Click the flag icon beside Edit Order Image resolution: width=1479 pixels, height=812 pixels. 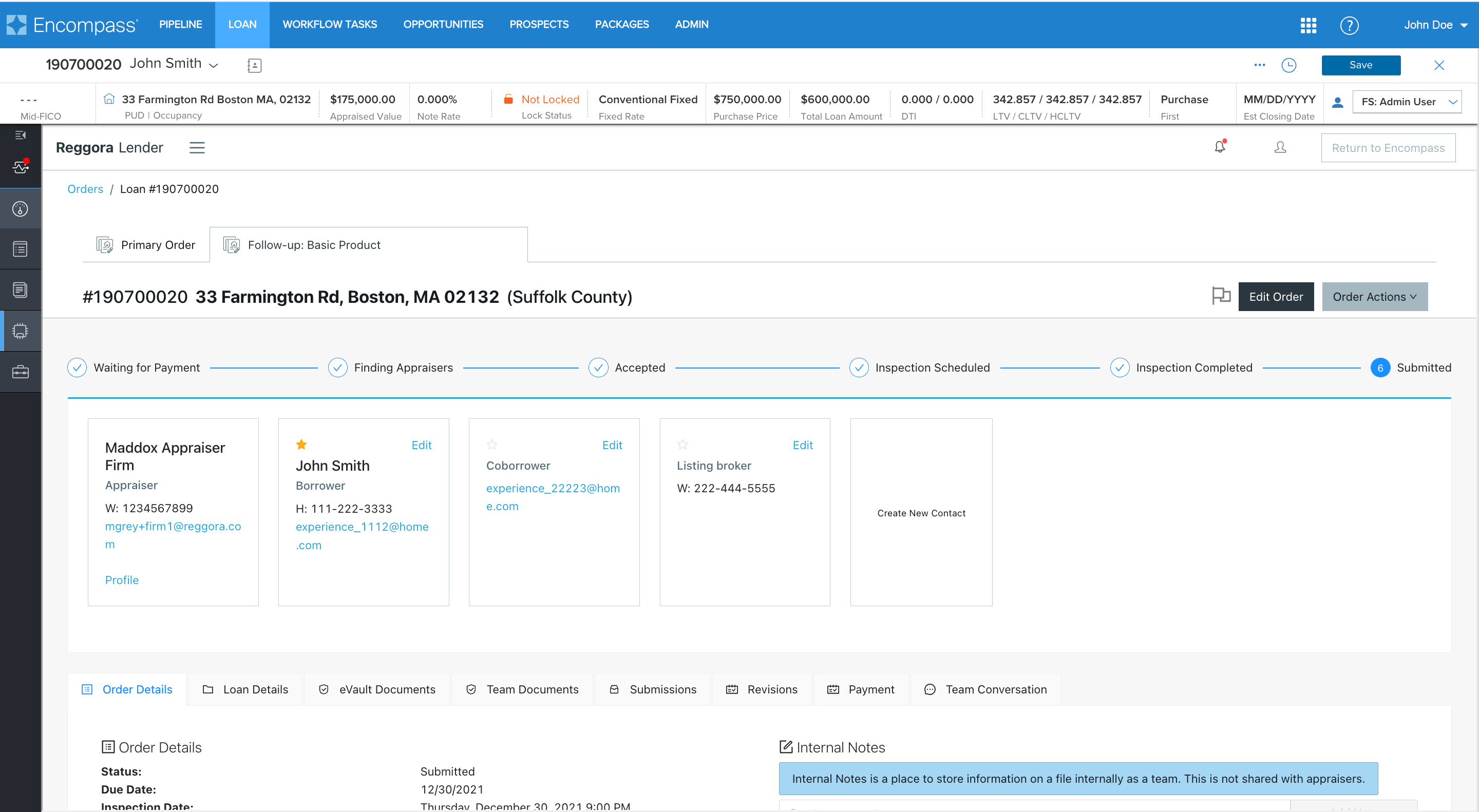point(1221,296)
